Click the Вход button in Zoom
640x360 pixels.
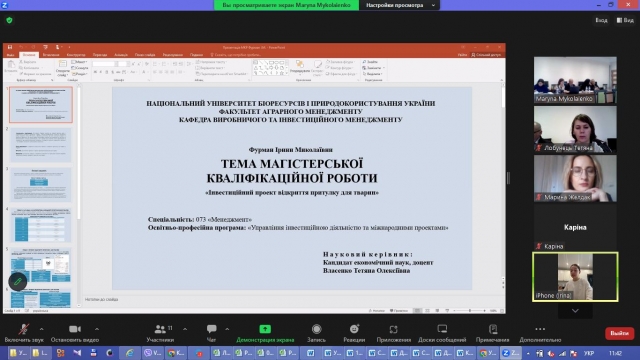click(601, 20)
